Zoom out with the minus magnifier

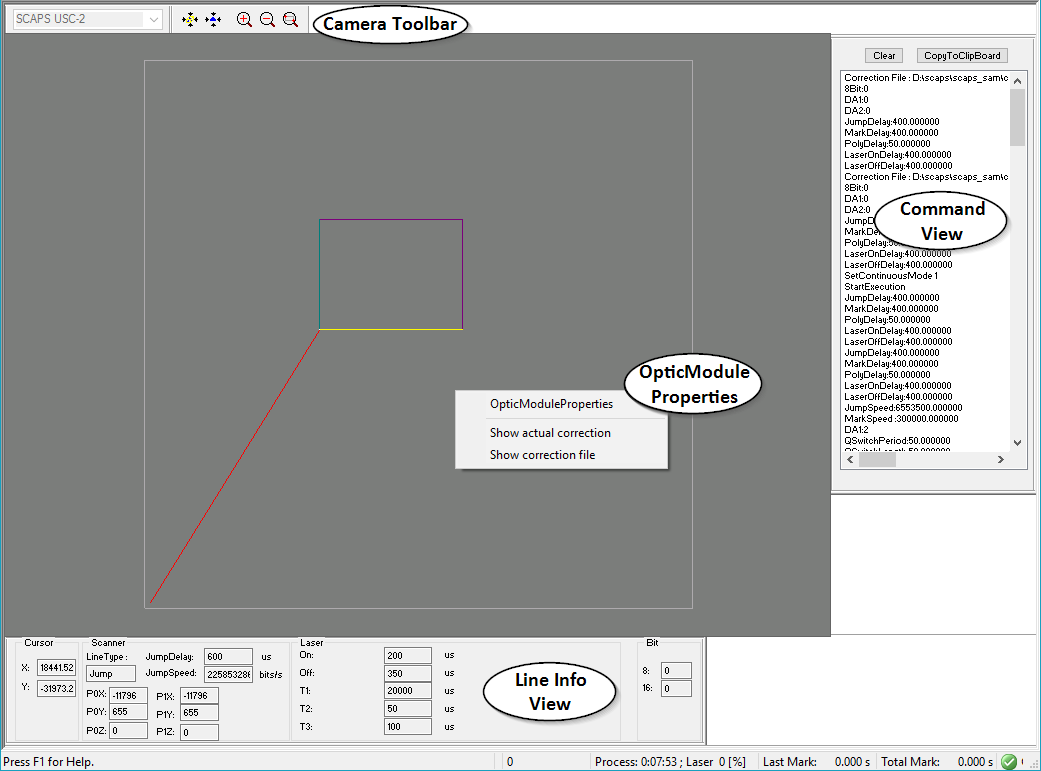tap(267, 19)
